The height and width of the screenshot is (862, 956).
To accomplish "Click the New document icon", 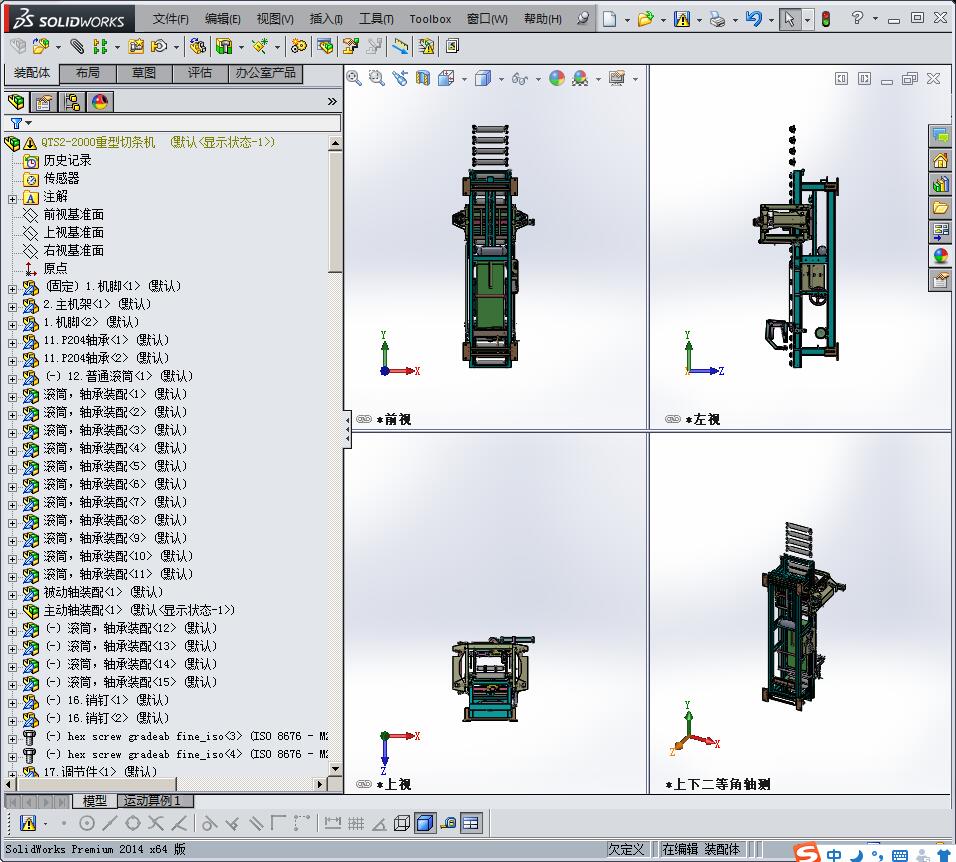I will (609, 19).
